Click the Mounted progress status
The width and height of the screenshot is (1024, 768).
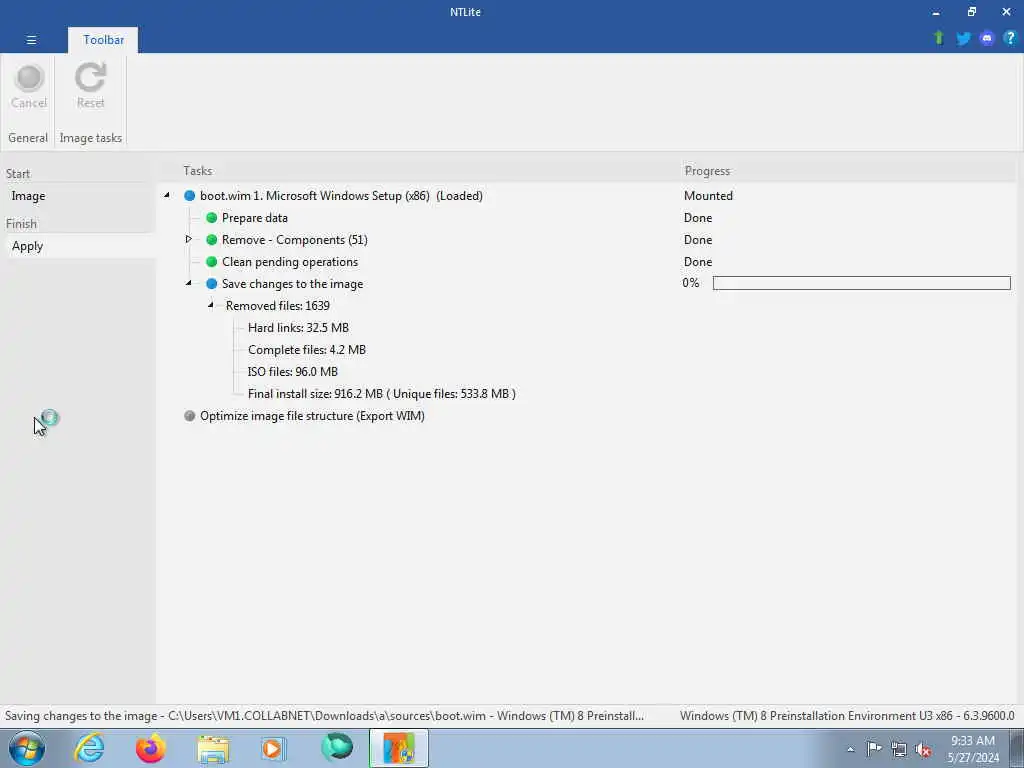pyautogui.click(x=708, y=196)
